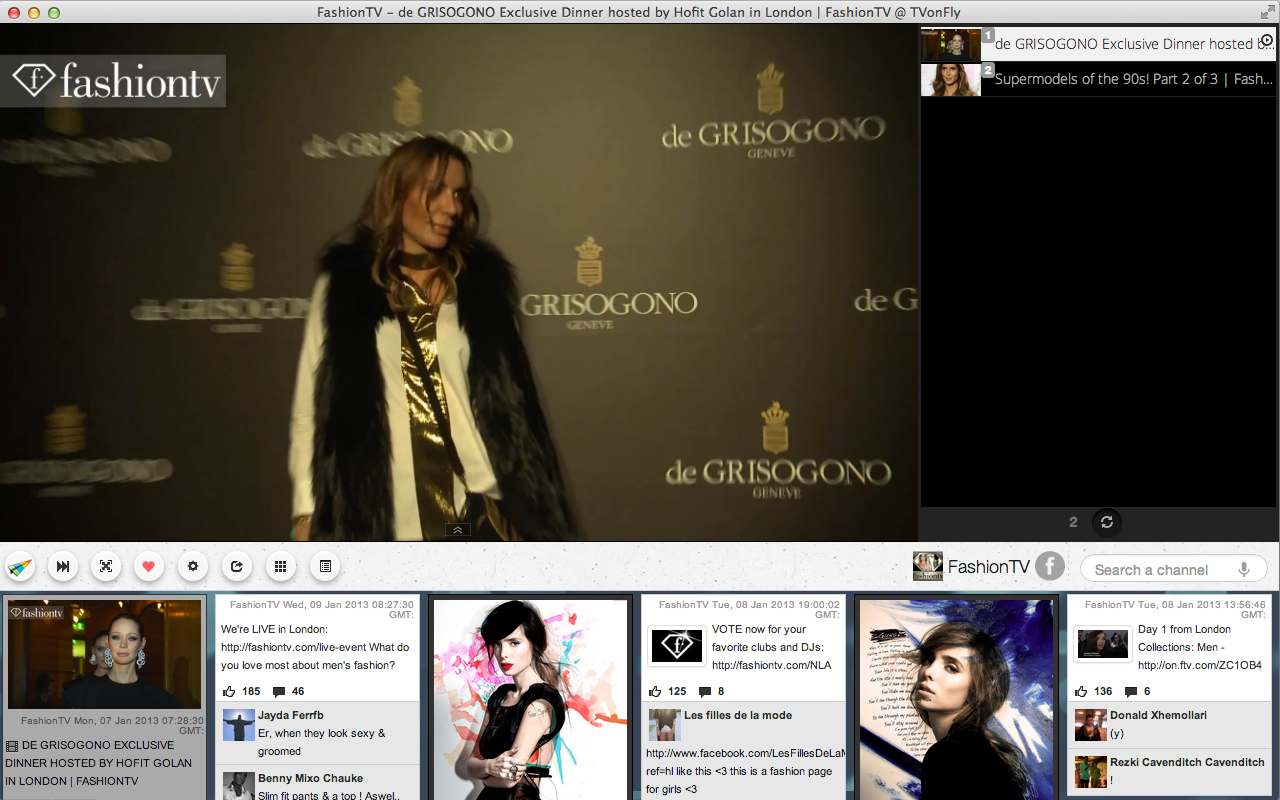Open Benny Mixo Chauke's profile name
Image resolution: width=1280 pixels, height=800 pixels.
click(310, 778)
